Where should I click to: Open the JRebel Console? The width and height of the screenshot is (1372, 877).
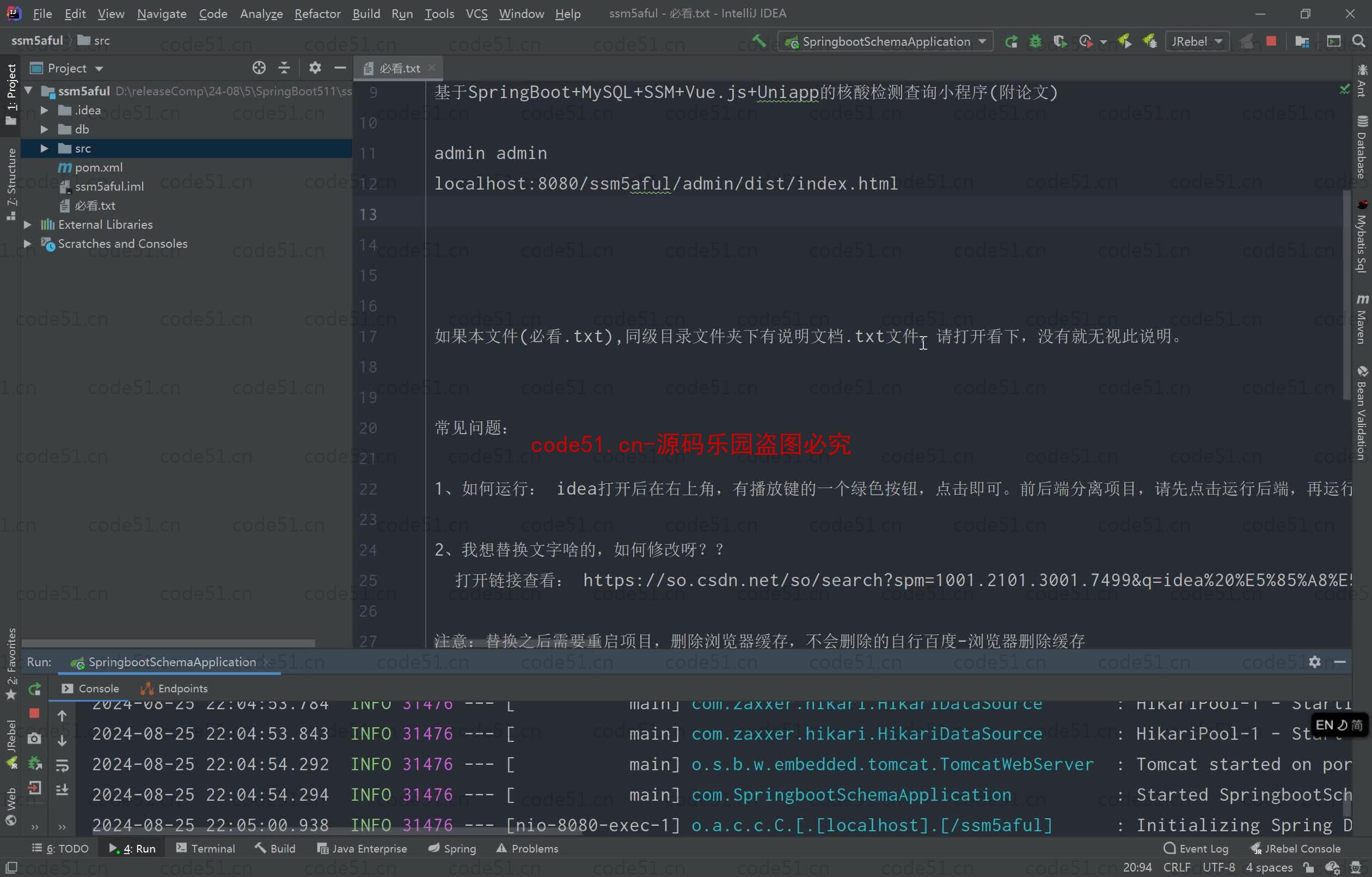[1295, 849]
